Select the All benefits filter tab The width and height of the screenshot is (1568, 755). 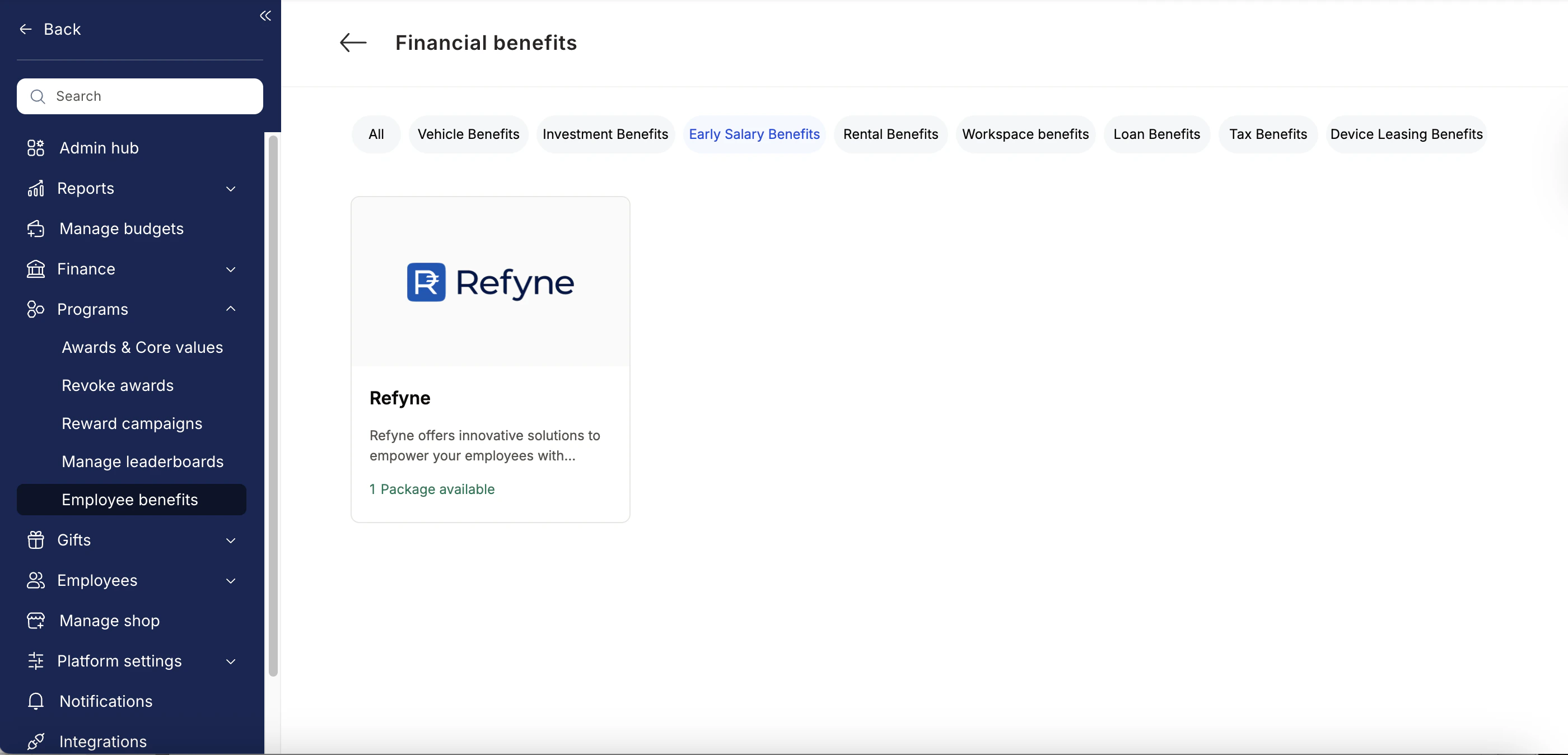(x=376, y=134)
